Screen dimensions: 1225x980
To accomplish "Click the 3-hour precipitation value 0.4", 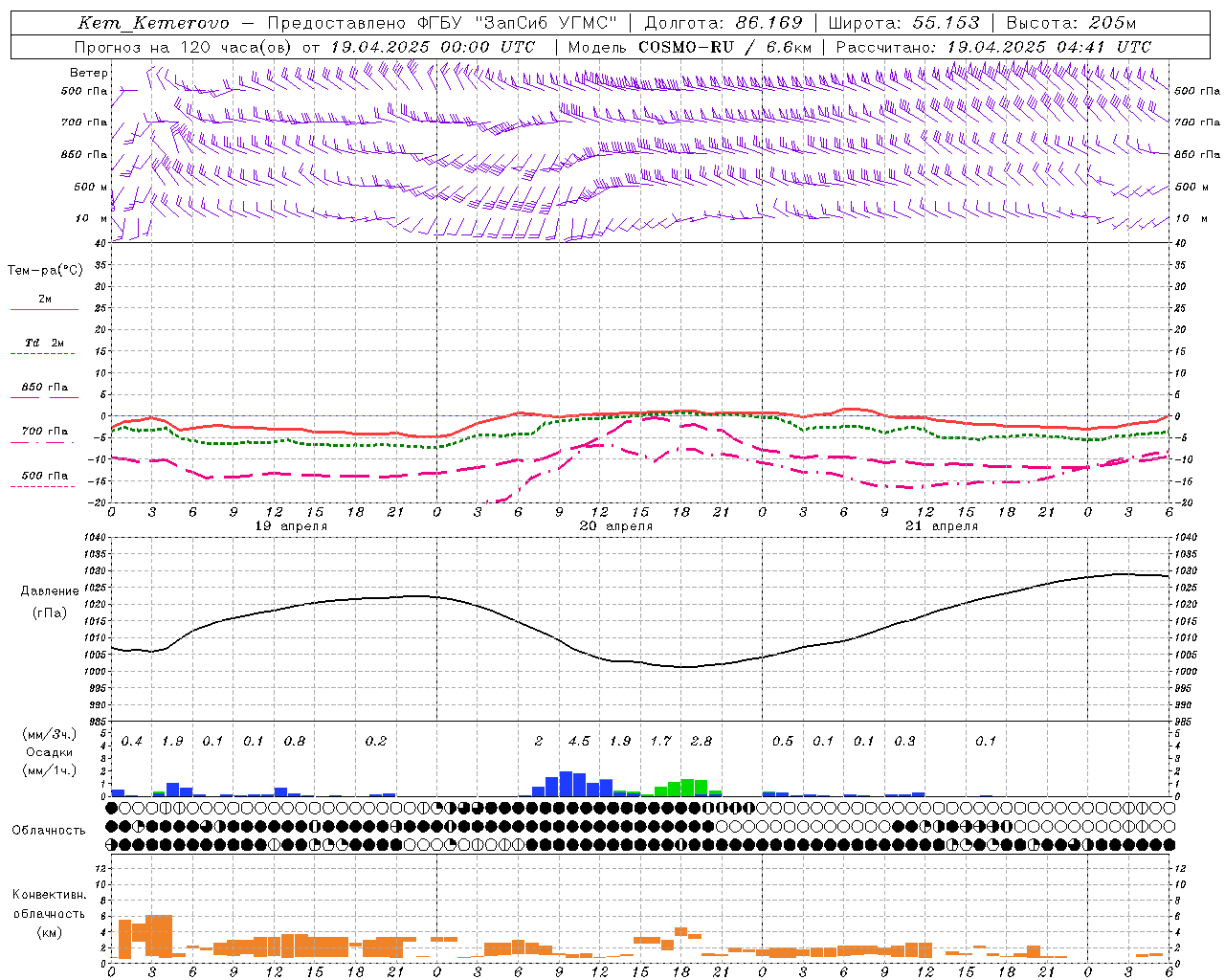I will [132, 742].
